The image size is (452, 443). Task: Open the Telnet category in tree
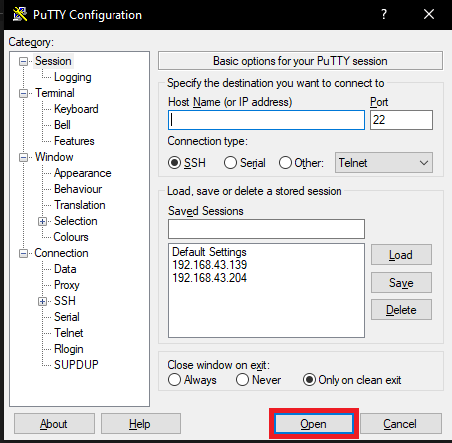click(69, 333)
